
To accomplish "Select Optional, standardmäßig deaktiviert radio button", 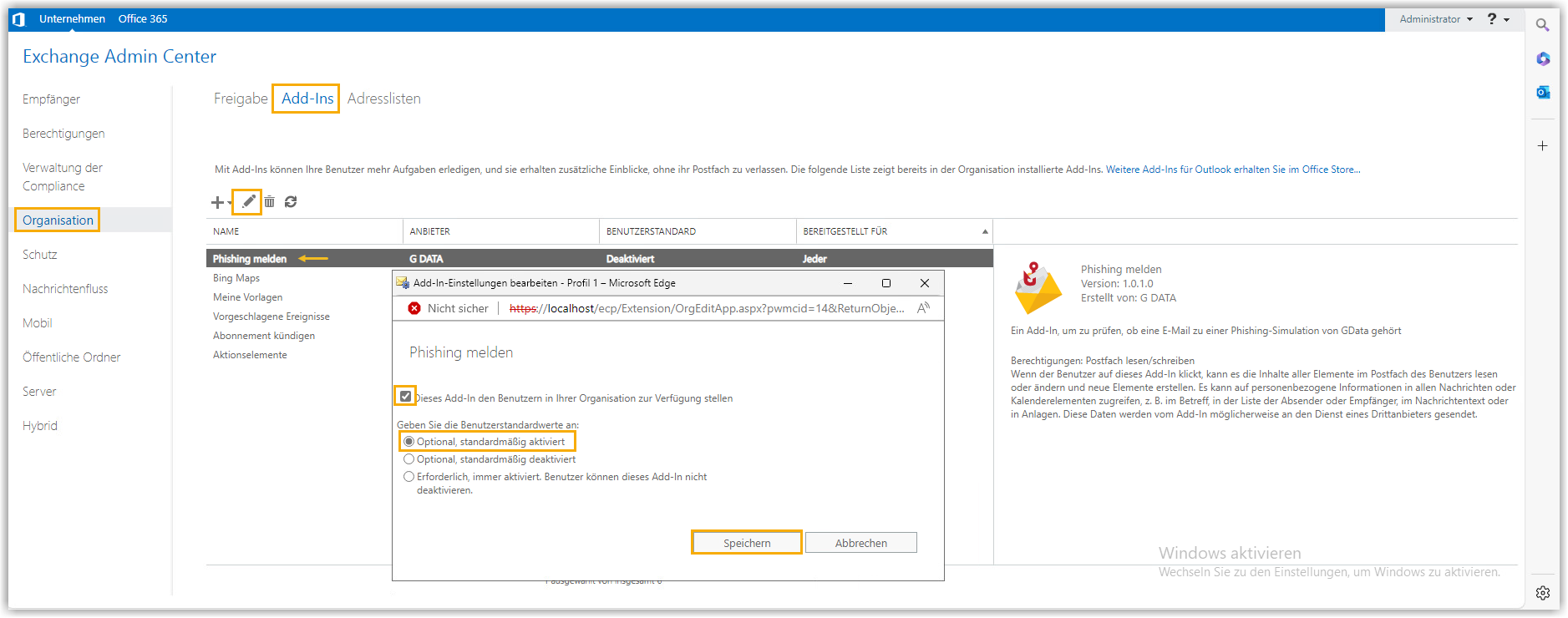I will tap(408, 458).
